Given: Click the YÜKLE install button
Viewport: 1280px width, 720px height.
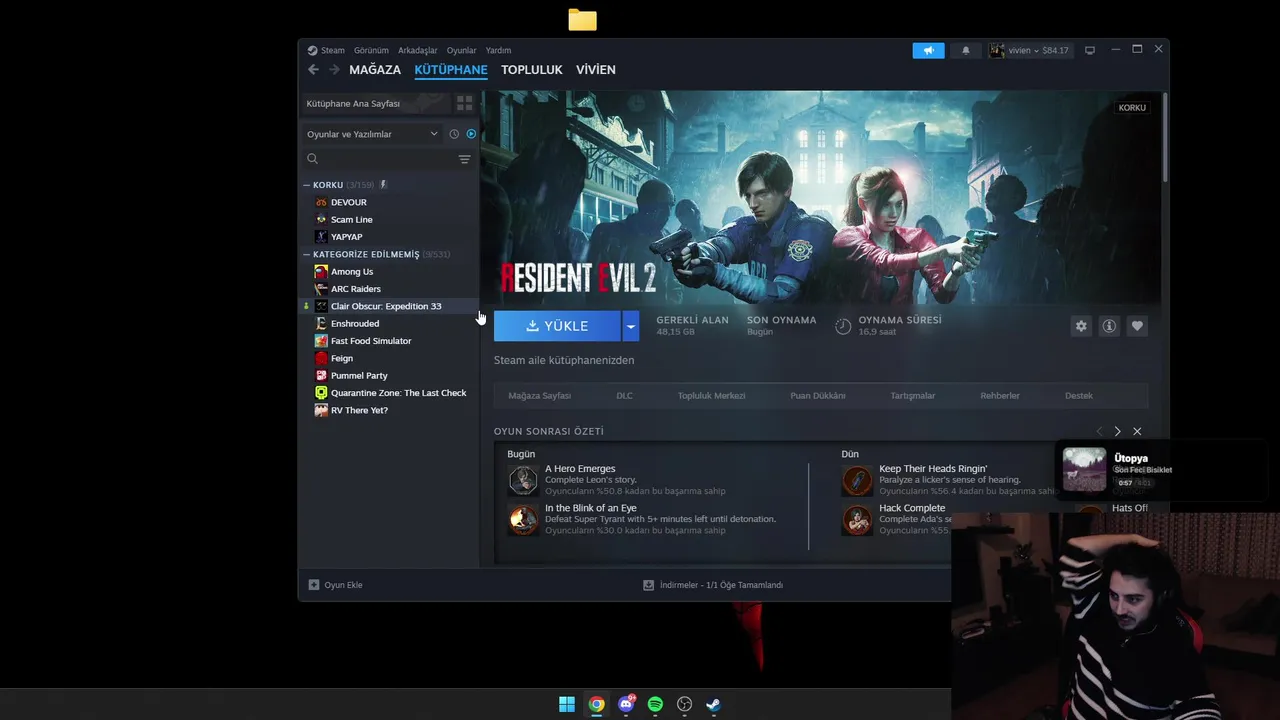Looking at the screenshot, I should click(557, 326).
